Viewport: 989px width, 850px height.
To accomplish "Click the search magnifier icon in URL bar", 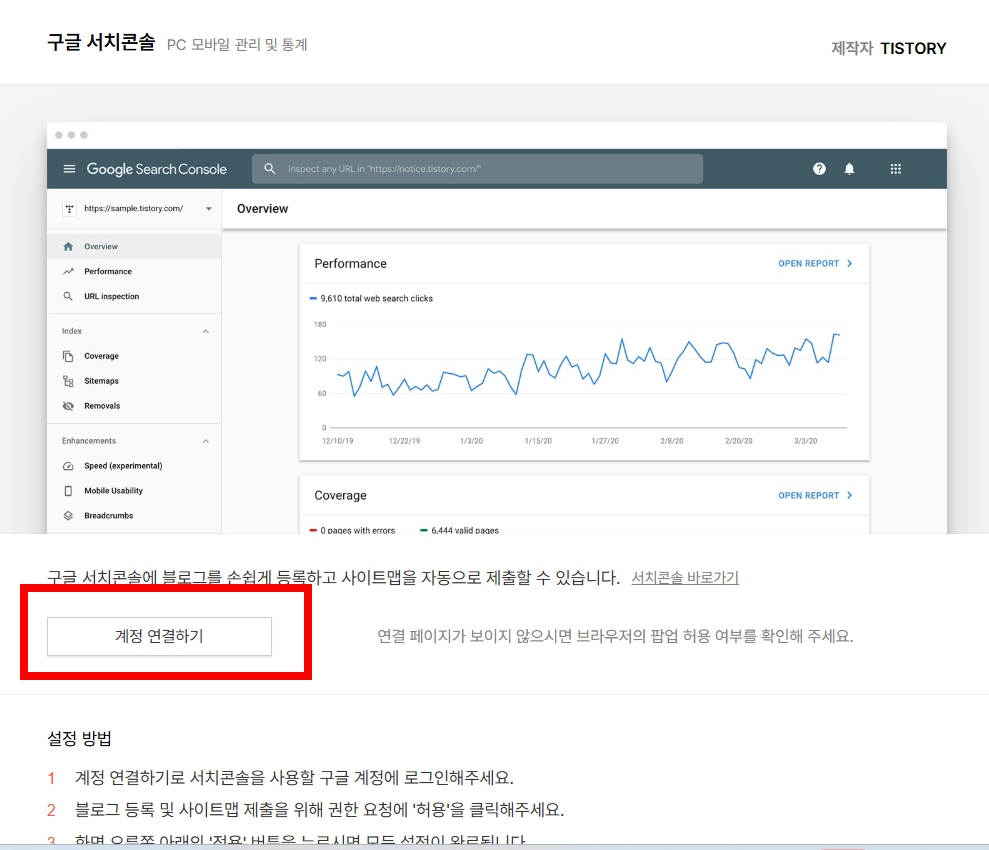I will [x=270, y=169].
